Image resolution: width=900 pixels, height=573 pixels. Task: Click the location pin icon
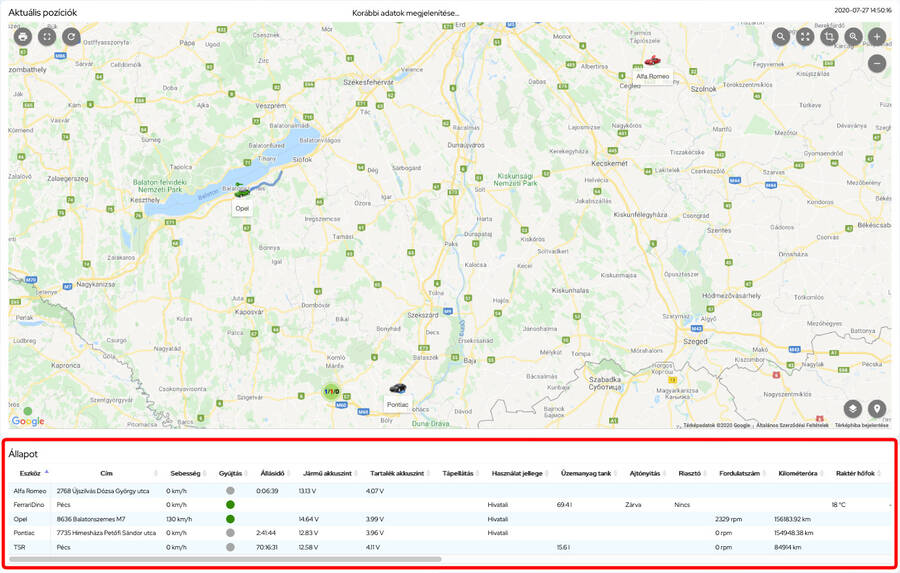point(877,408)
